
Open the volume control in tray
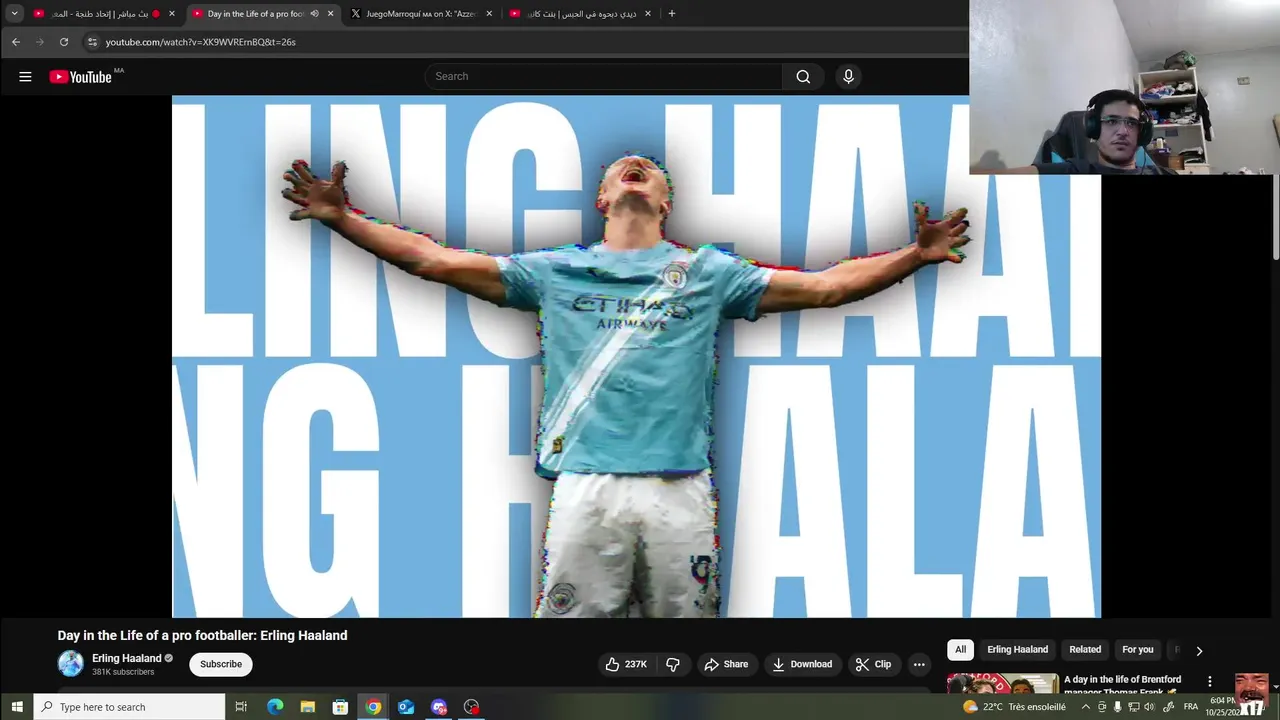1149,707
